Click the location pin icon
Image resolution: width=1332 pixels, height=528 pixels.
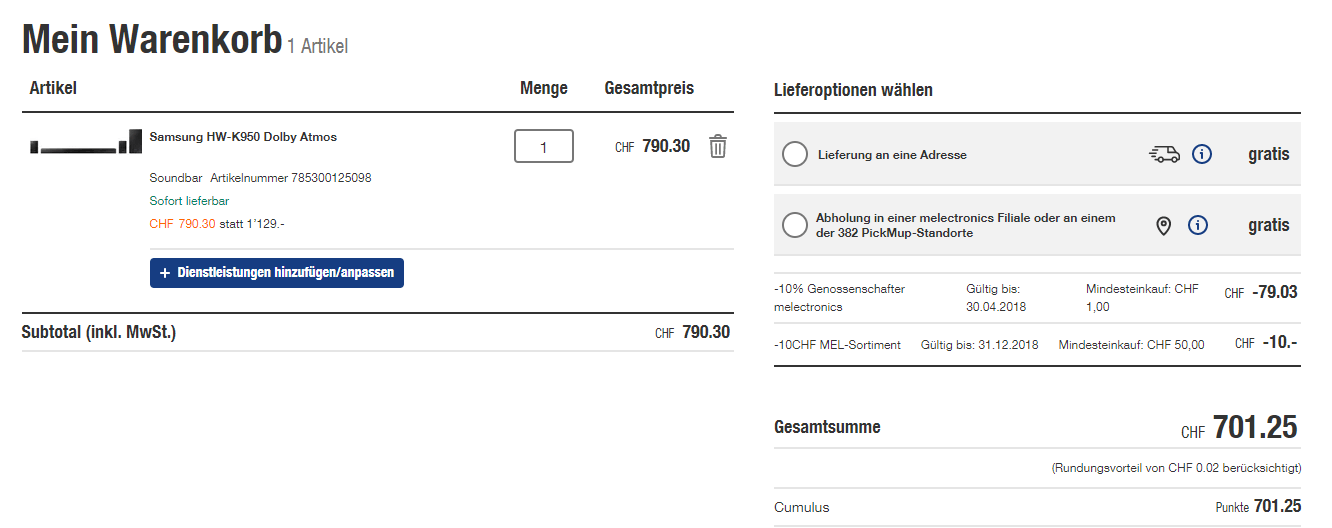click(1163, 225)
